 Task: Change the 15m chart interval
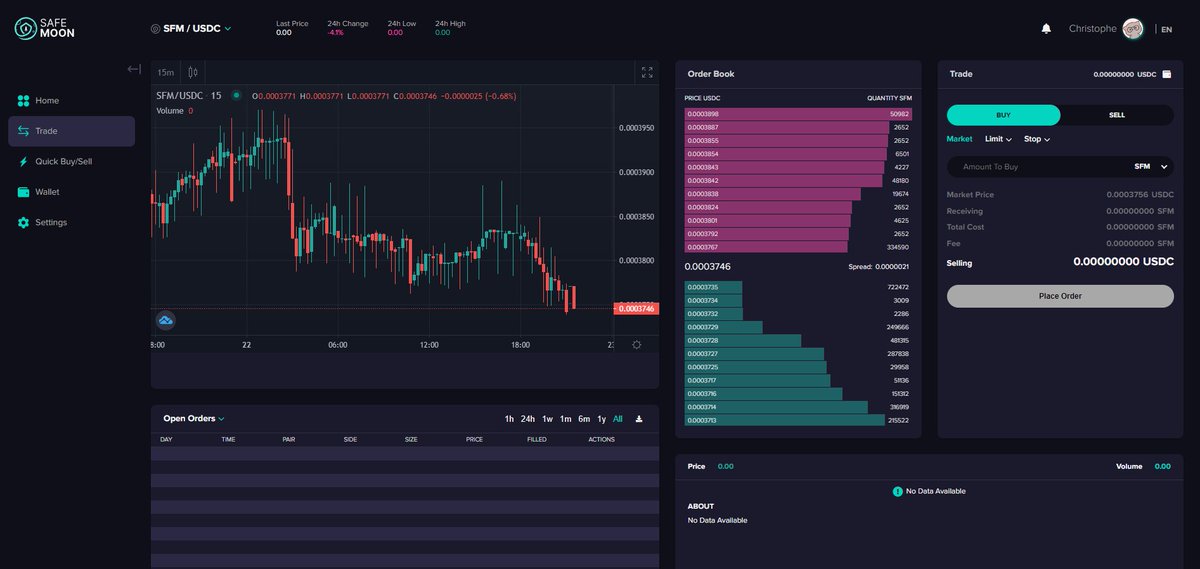(165, 72)
